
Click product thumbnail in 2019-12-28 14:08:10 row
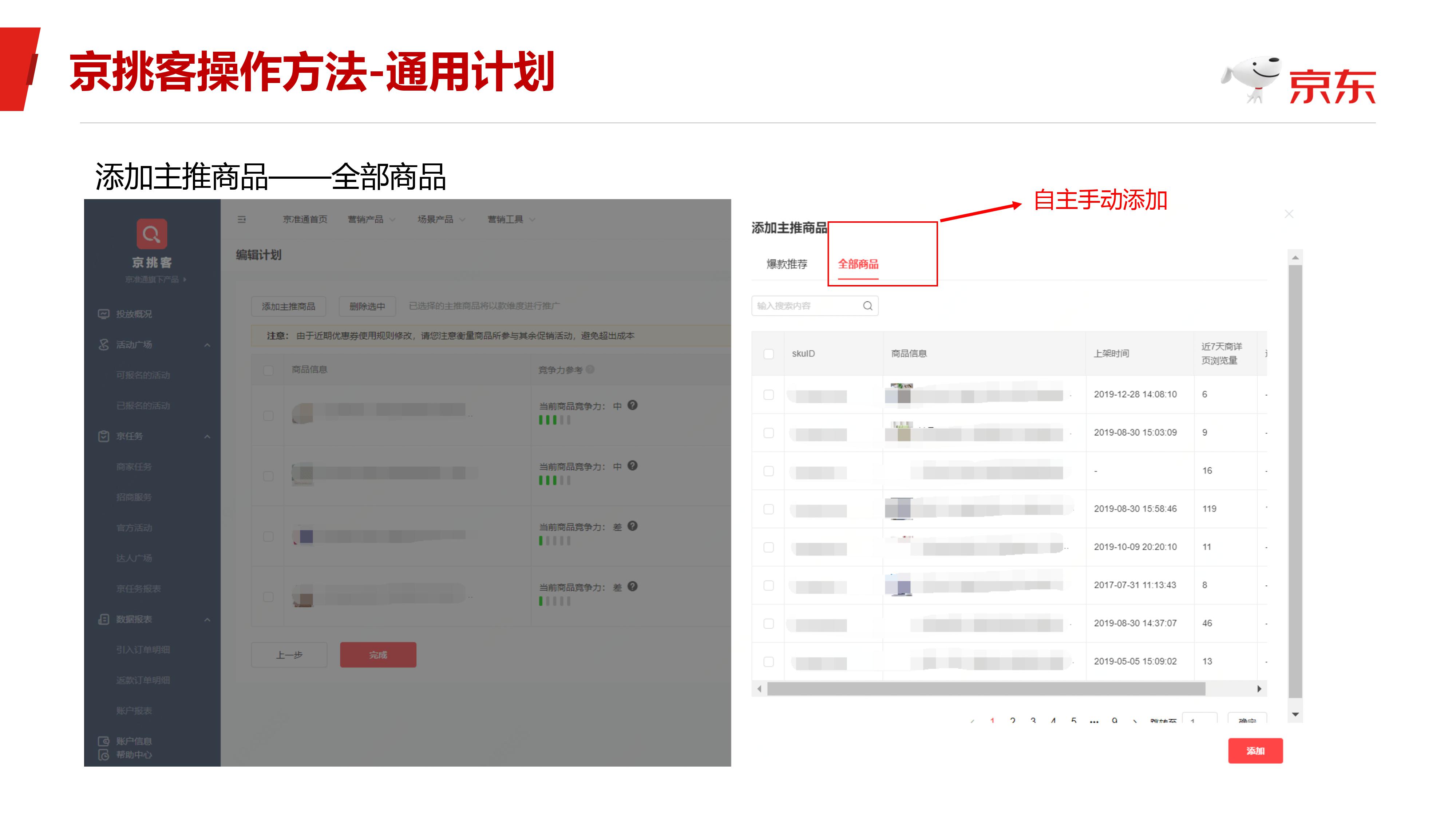[899, 393]
